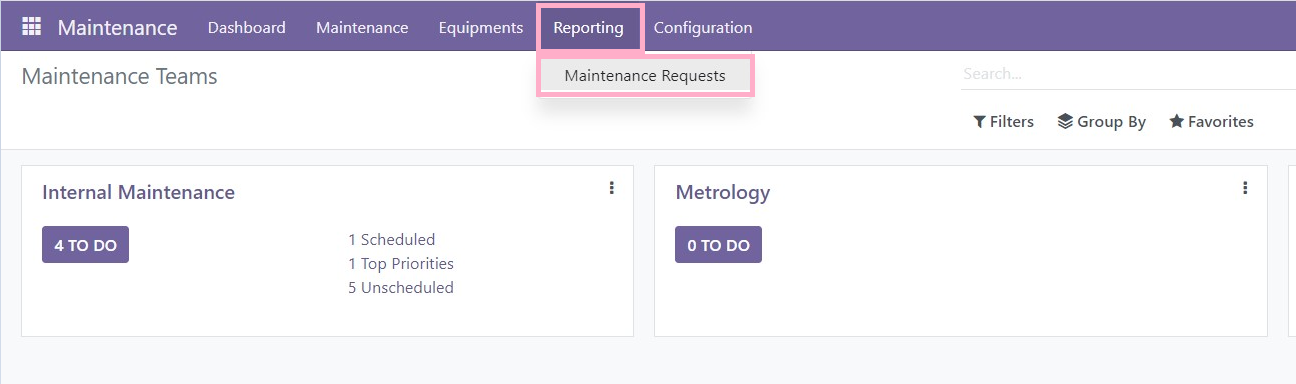
Task: Select Maintenance Requests from Reporting menu
Action: pos(645,76)
